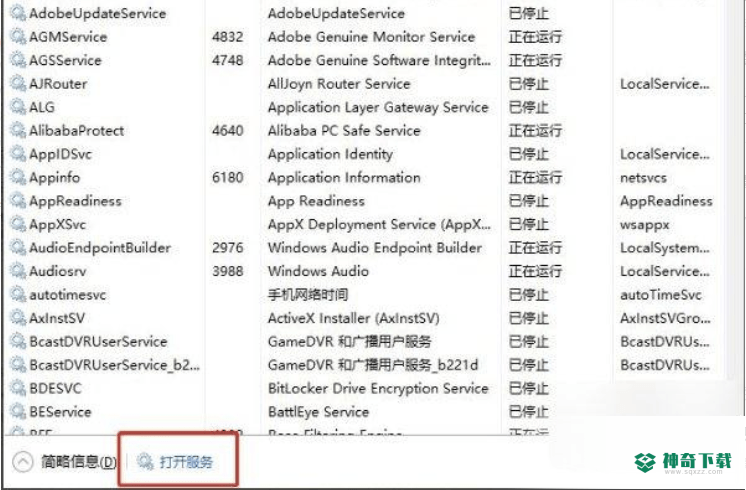746x490 pixels.
Task: Select the AGMService row name
Action: coord(68,37)
